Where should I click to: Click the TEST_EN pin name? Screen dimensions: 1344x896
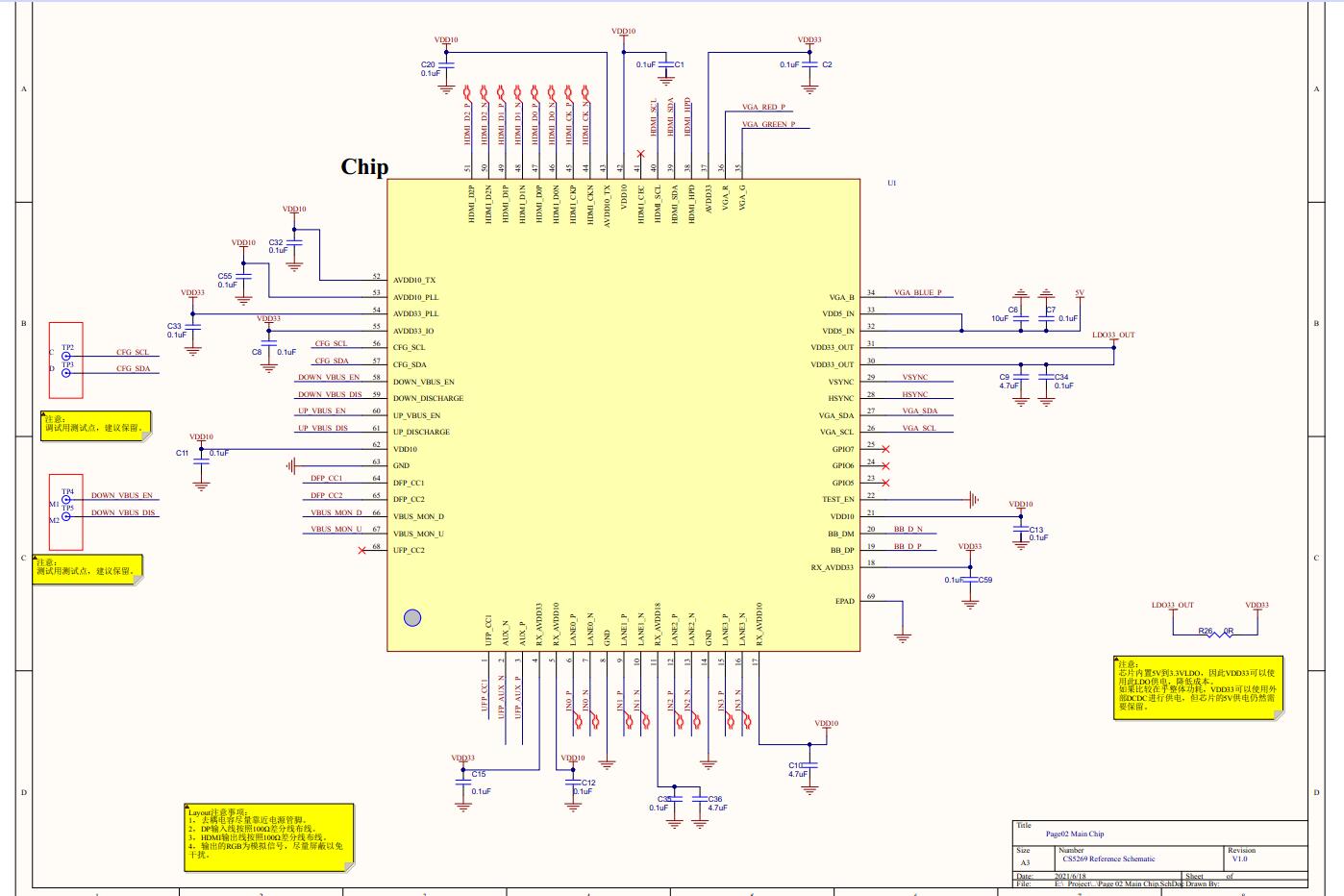coord(838,500)
